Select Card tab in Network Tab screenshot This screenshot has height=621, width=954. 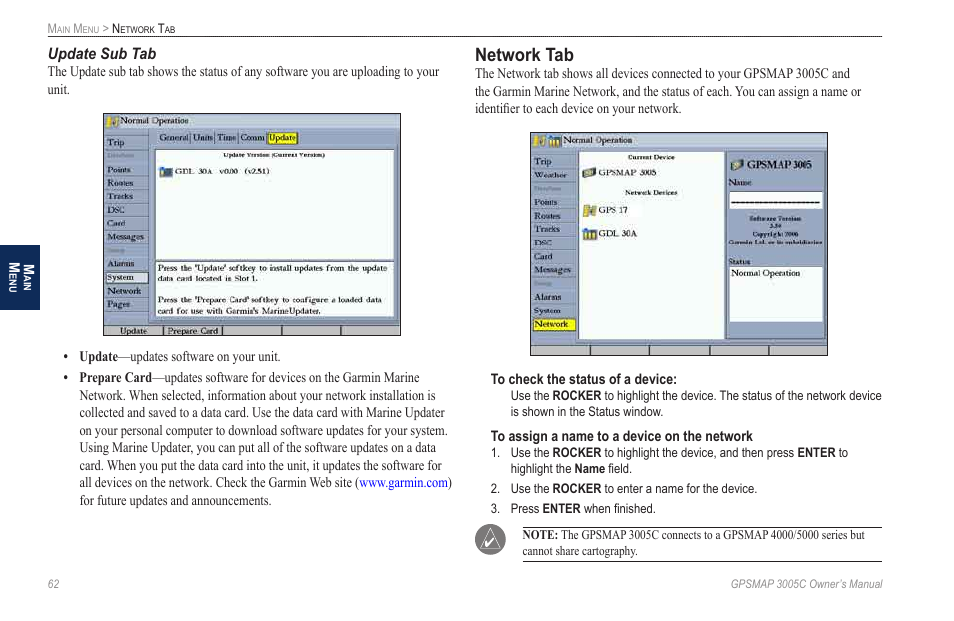tap(554, 256)
